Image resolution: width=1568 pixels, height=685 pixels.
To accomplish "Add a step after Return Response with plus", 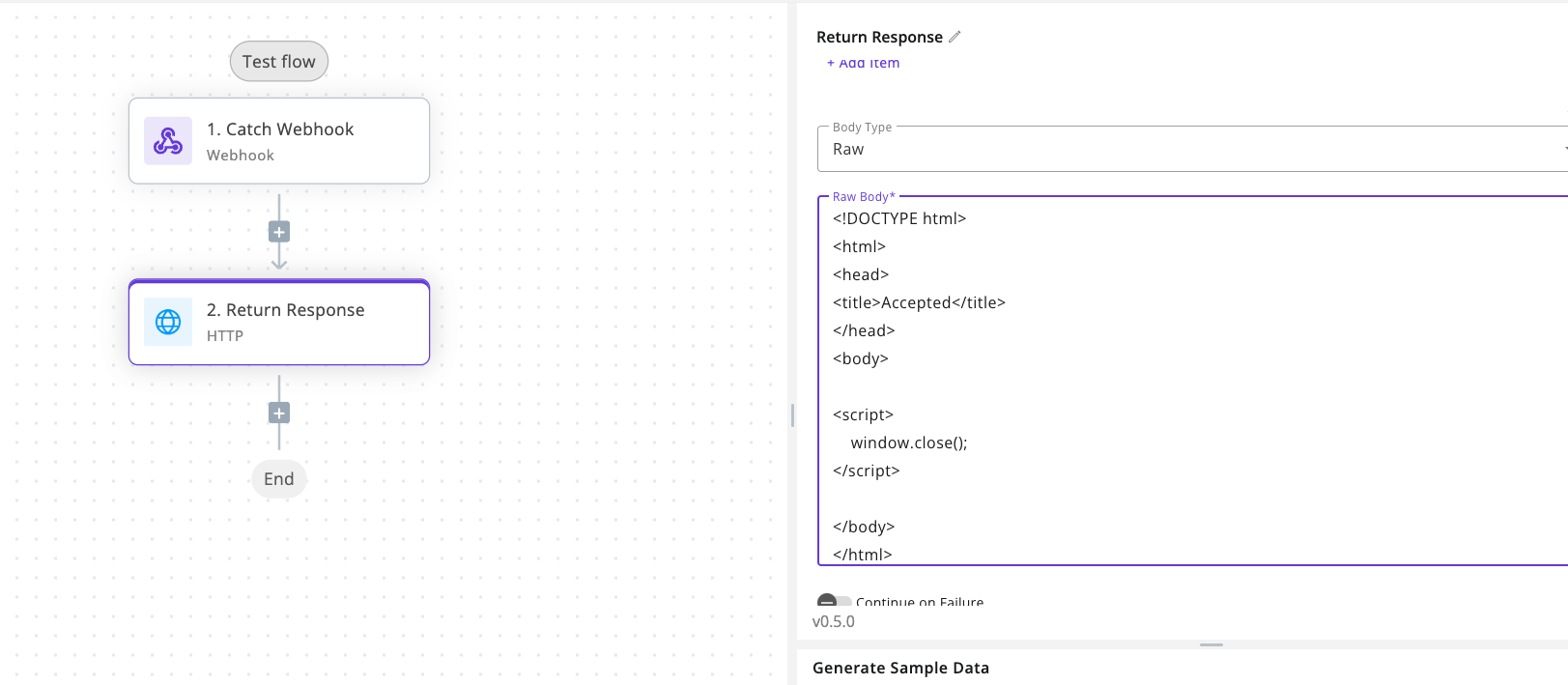I will click(x=279, y=414).
